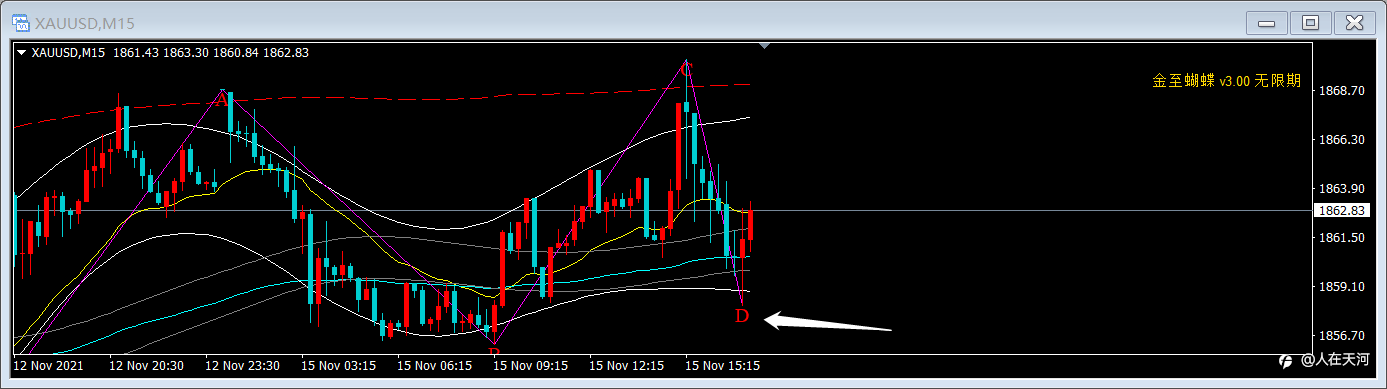This screenshot has height=389, width=1387.
Task: Click the OHLC values 1861.43 1863.30 1860.84 1862.83
Action: point(210,53)
